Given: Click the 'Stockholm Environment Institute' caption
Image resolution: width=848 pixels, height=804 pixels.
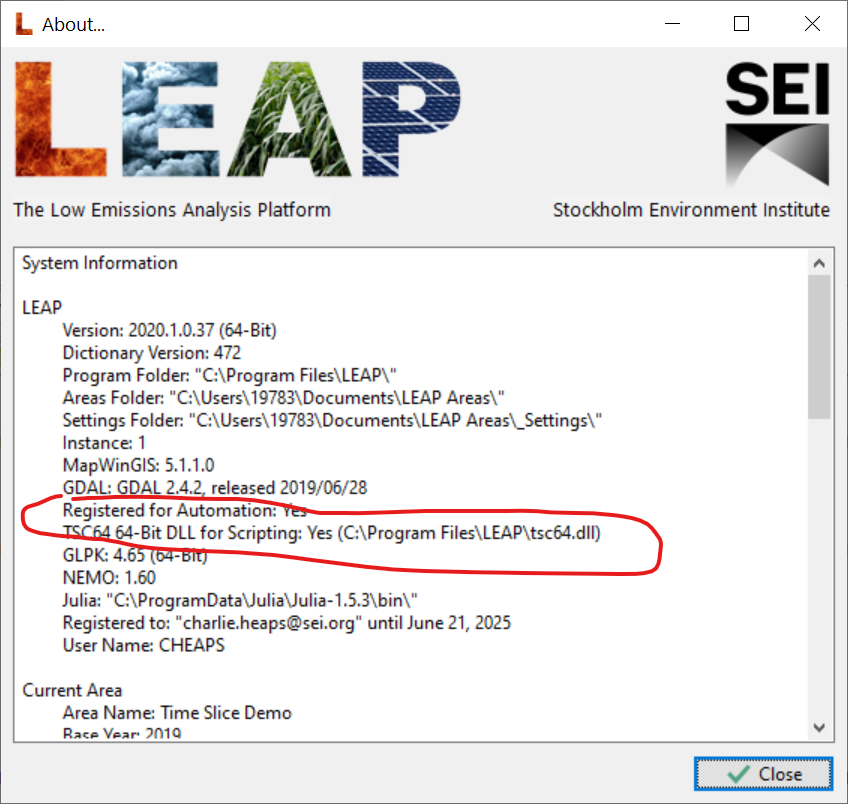Looking at the screenshot, I should pos(691,210).
